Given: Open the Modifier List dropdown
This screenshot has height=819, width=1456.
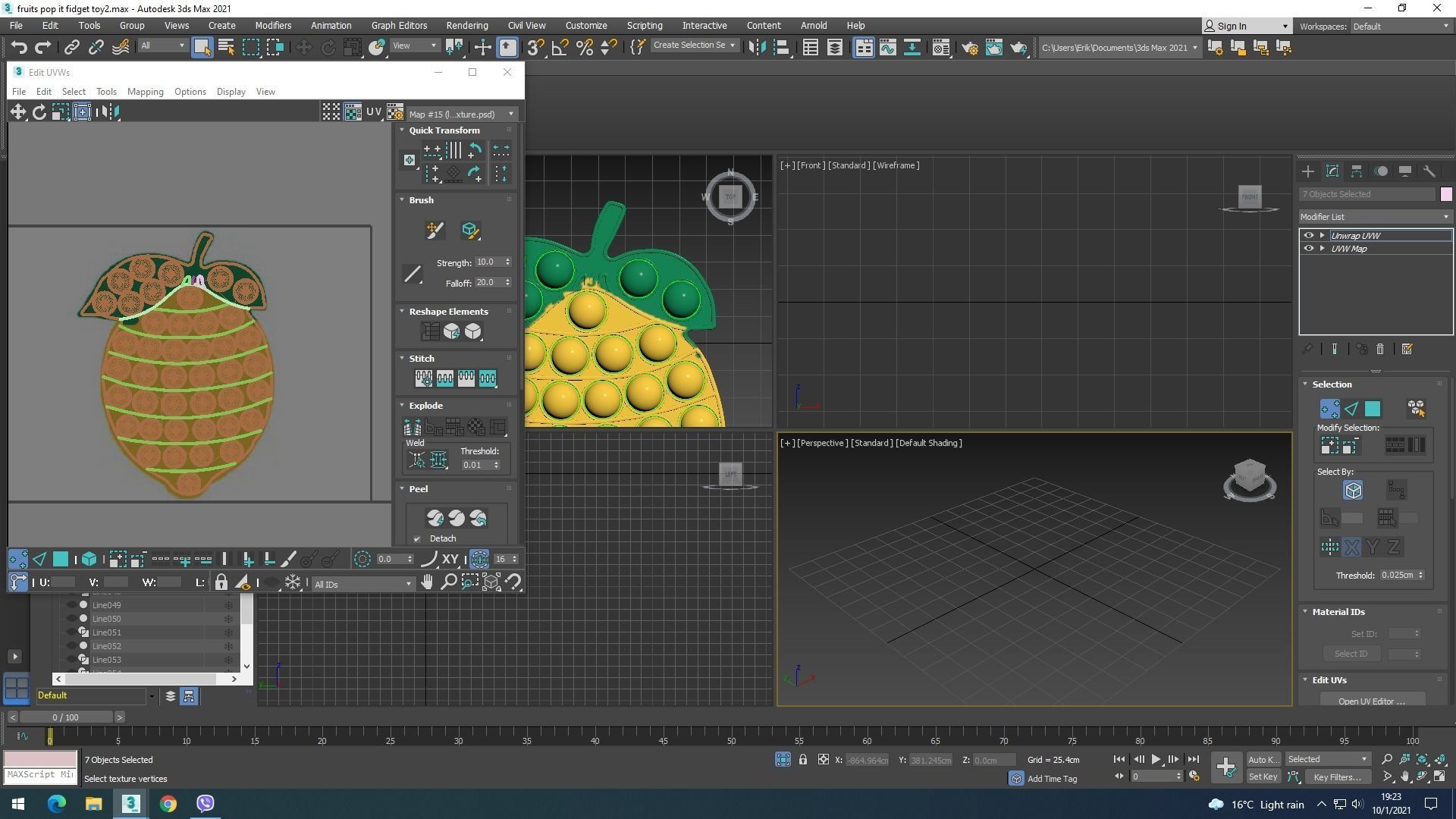Looking at the screenshot, I should click(x=1374, y=217).
